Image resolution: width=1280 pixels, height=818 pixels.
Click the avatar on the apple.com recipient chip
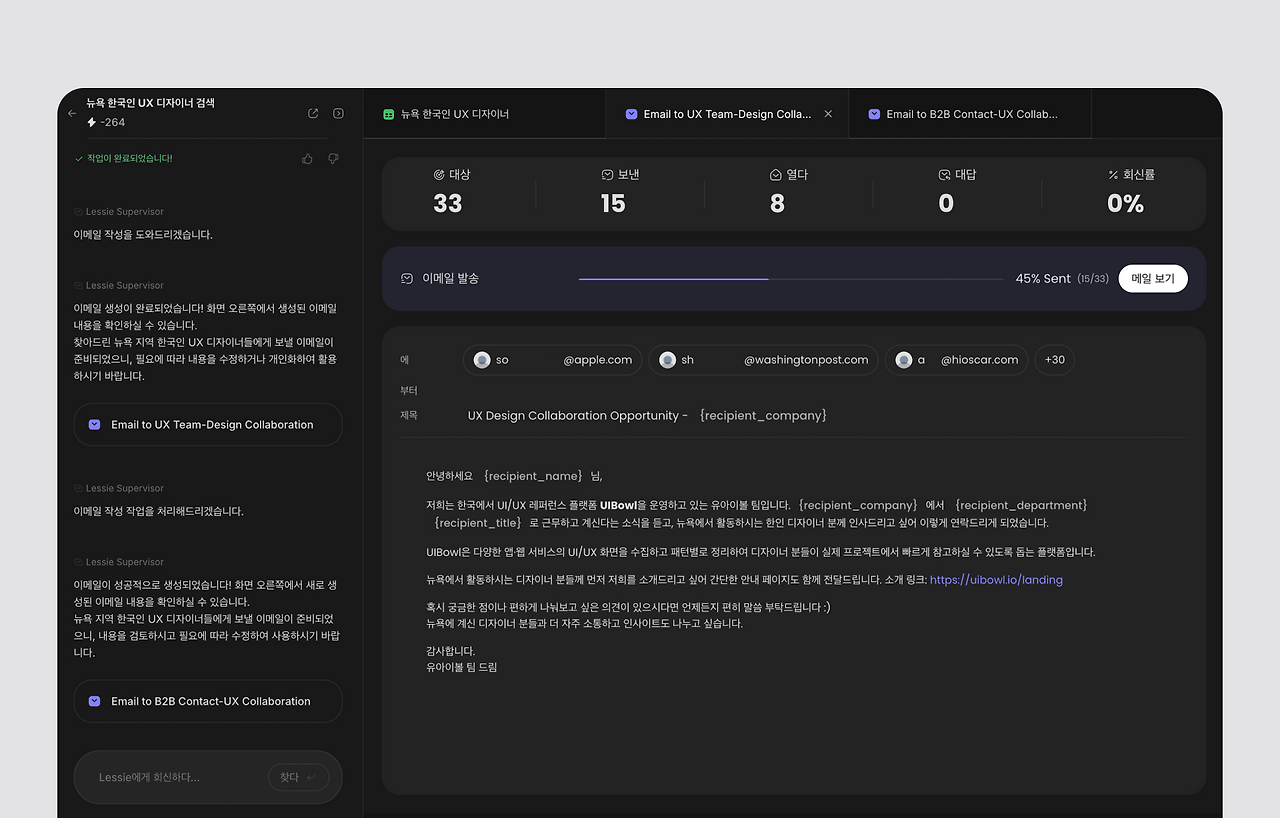(482, 360)
